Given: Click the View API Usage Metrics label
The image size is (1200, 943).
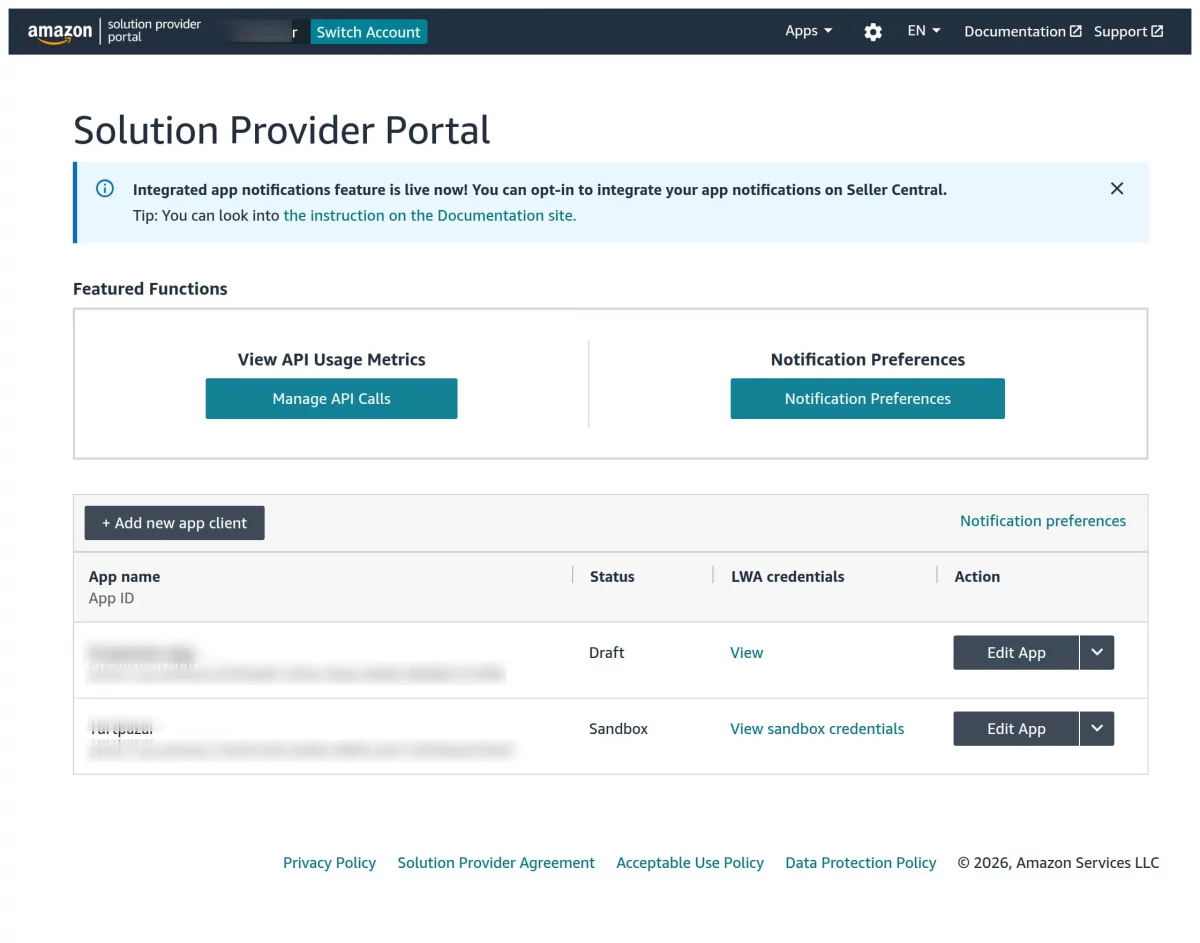Looking at the screenshot, I should coord(331,359).
